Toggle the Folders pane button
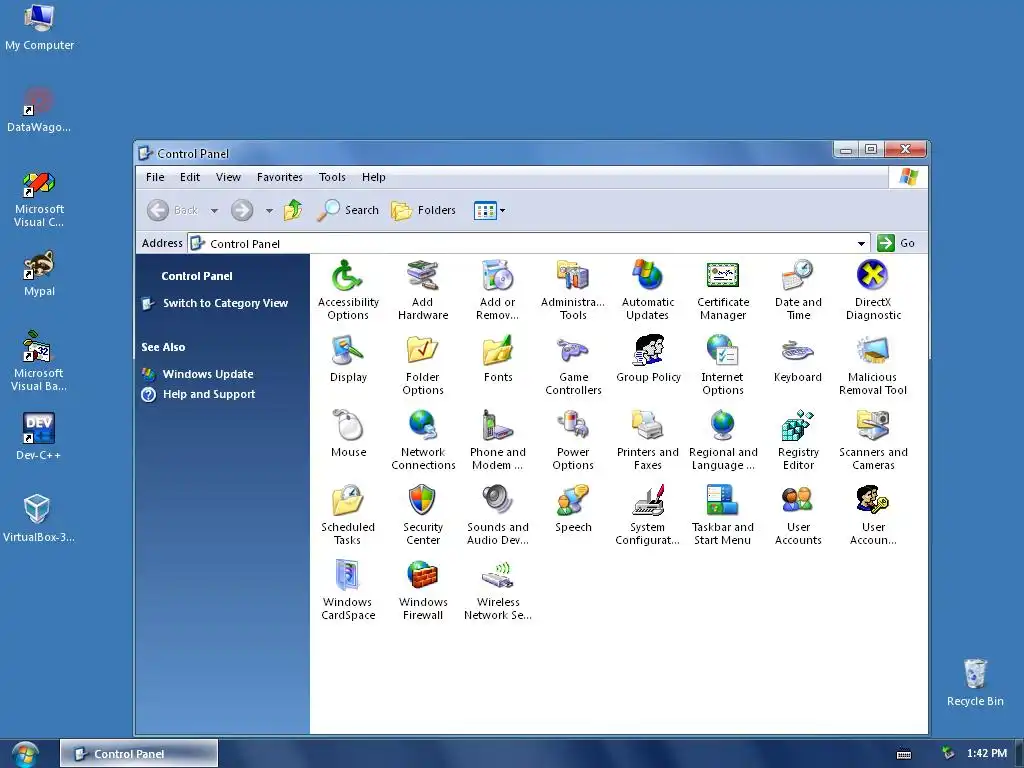The height and width of the screenshot is (768, 1024). point(424,210)
